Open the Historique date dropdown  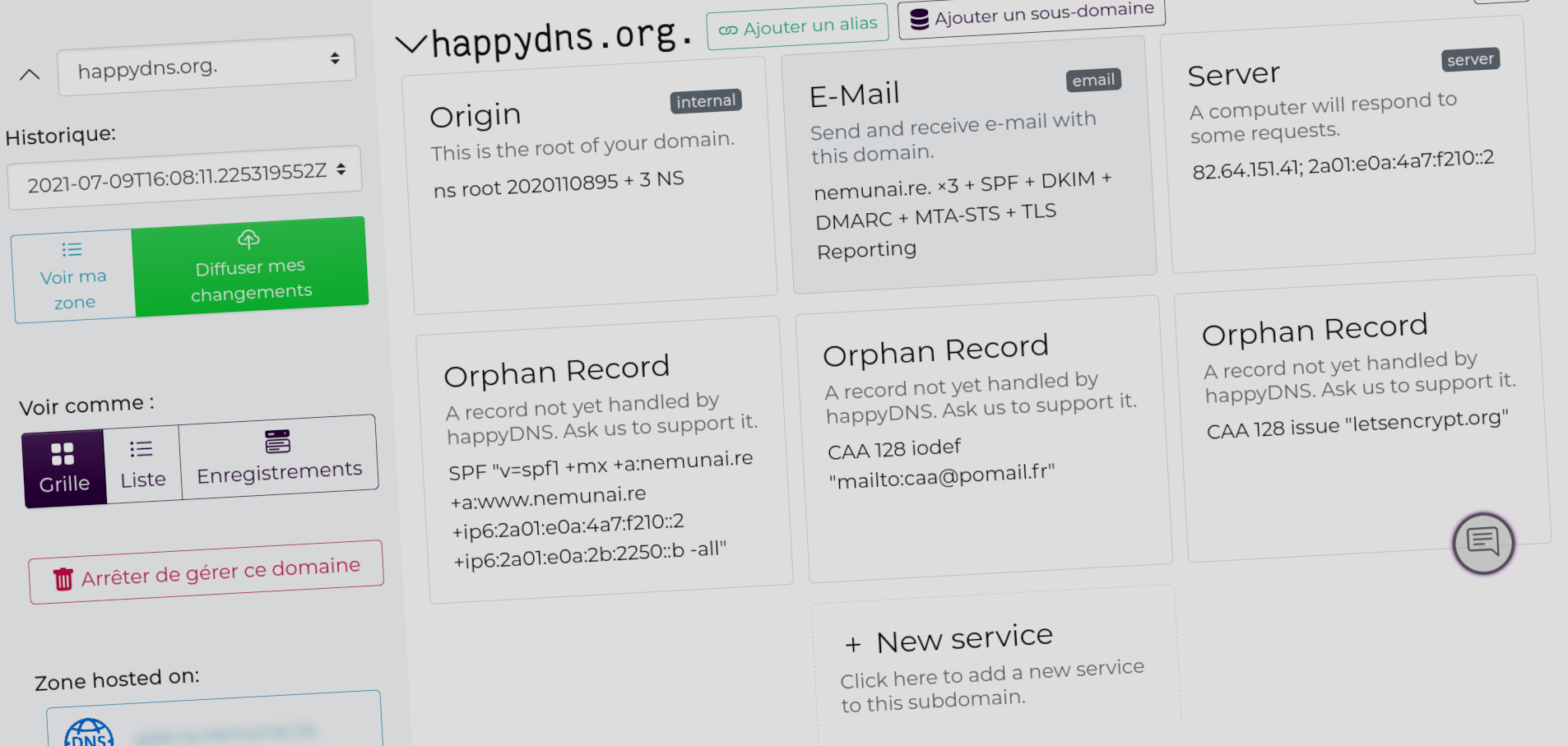click(x=185, y=177)
